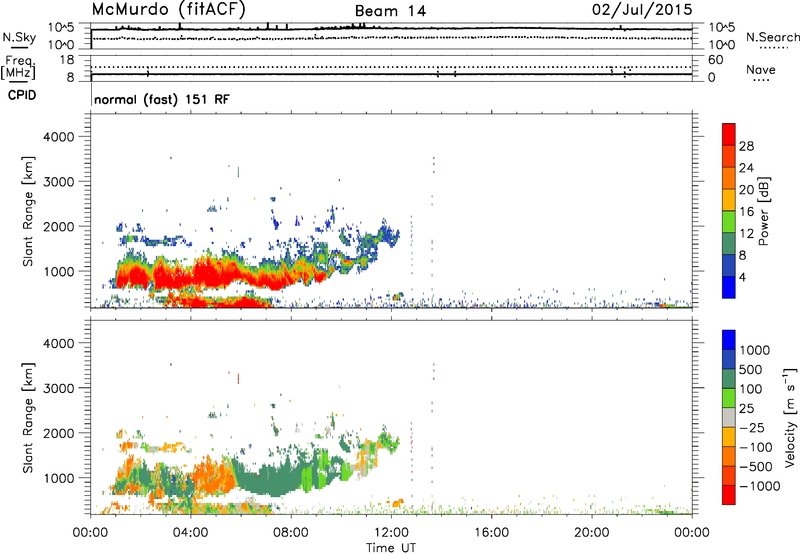Click the '2000' tick on velocity panel axis

[x=59, y=433]
